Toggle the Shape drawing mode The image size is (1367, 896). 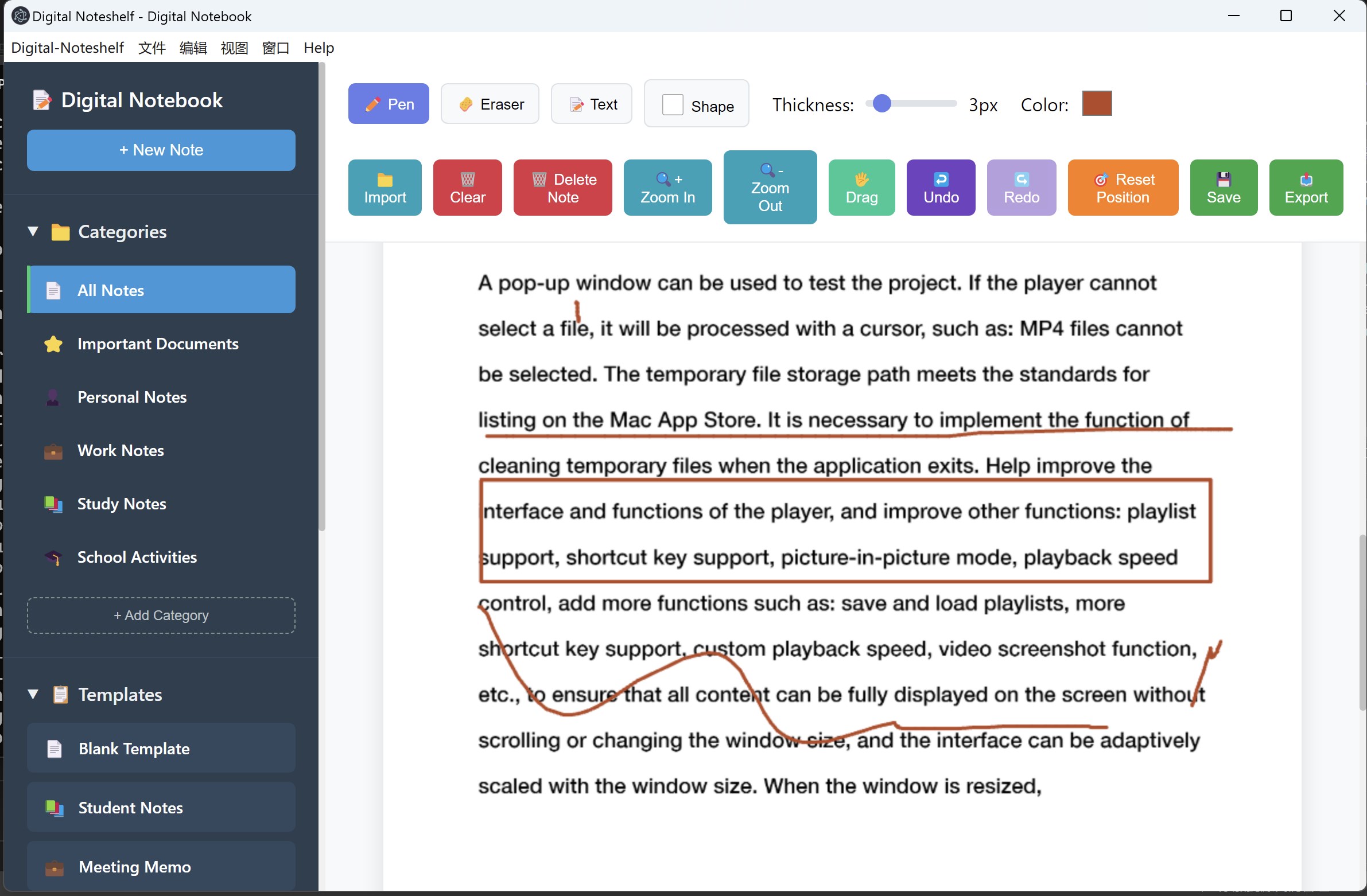[696, 104]
